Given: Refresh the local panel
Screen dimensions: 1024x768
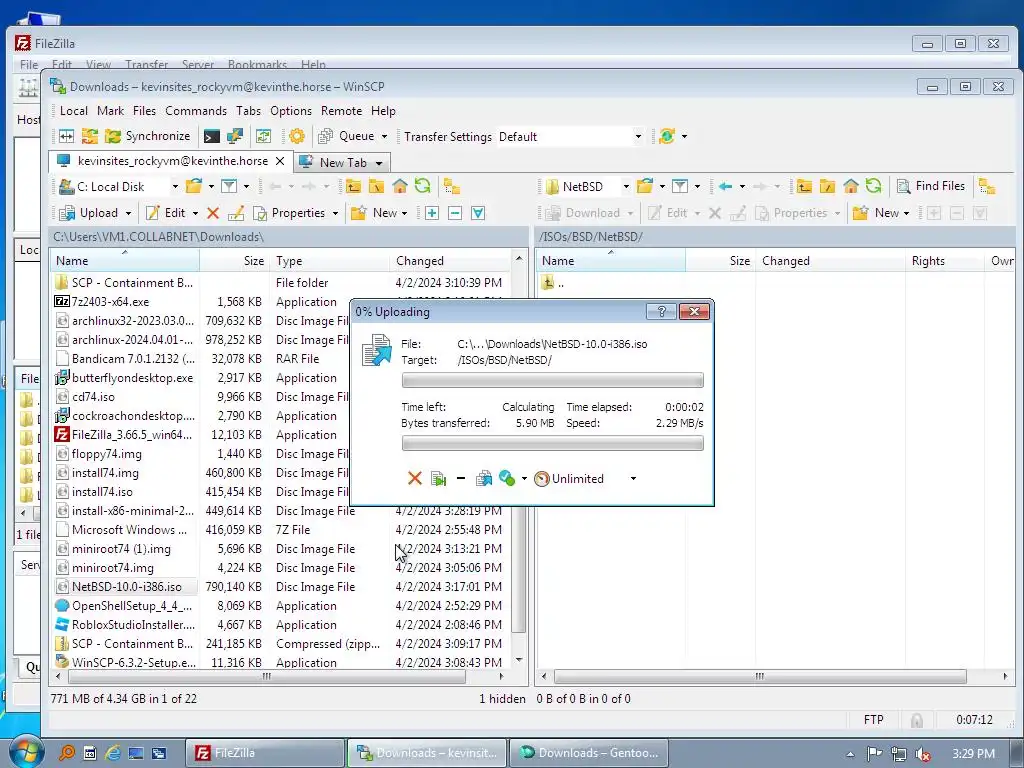Looking at the screenshot, I should pos(423,186).
